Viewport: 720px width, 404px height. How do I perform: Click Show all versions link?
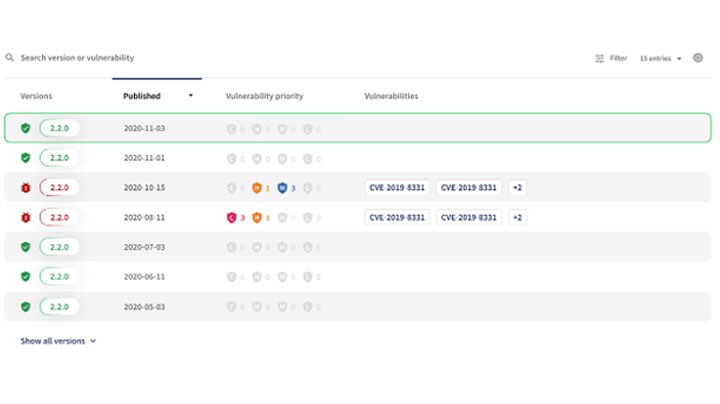point(53,341)
